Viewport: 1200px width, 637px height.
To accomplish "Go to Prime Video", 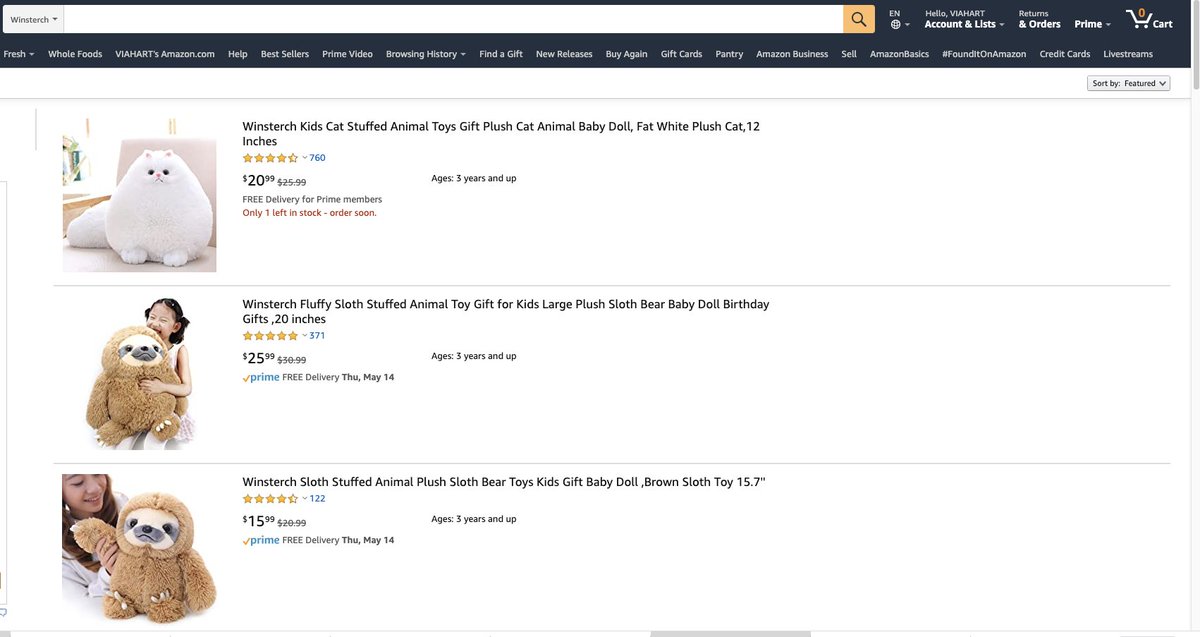I will tap(347, 54).
